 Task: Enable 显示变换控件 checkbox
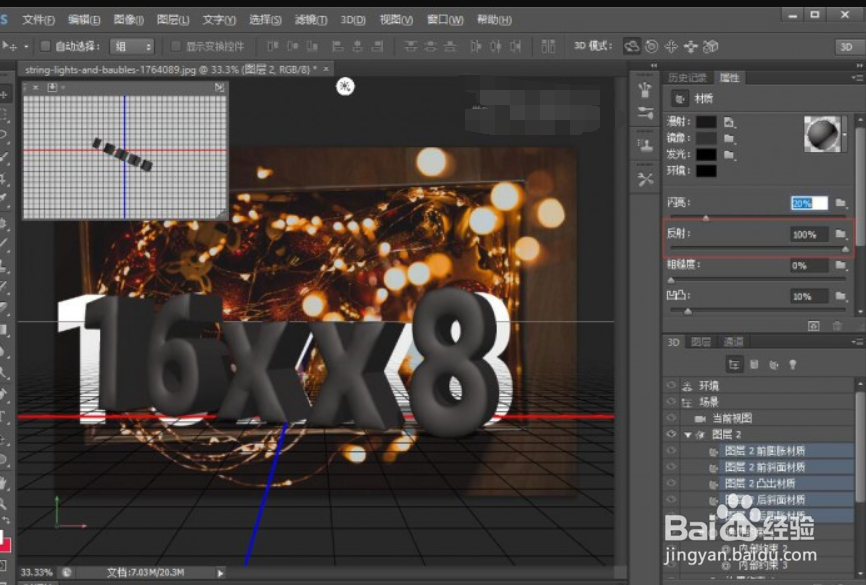click(176, 46)
